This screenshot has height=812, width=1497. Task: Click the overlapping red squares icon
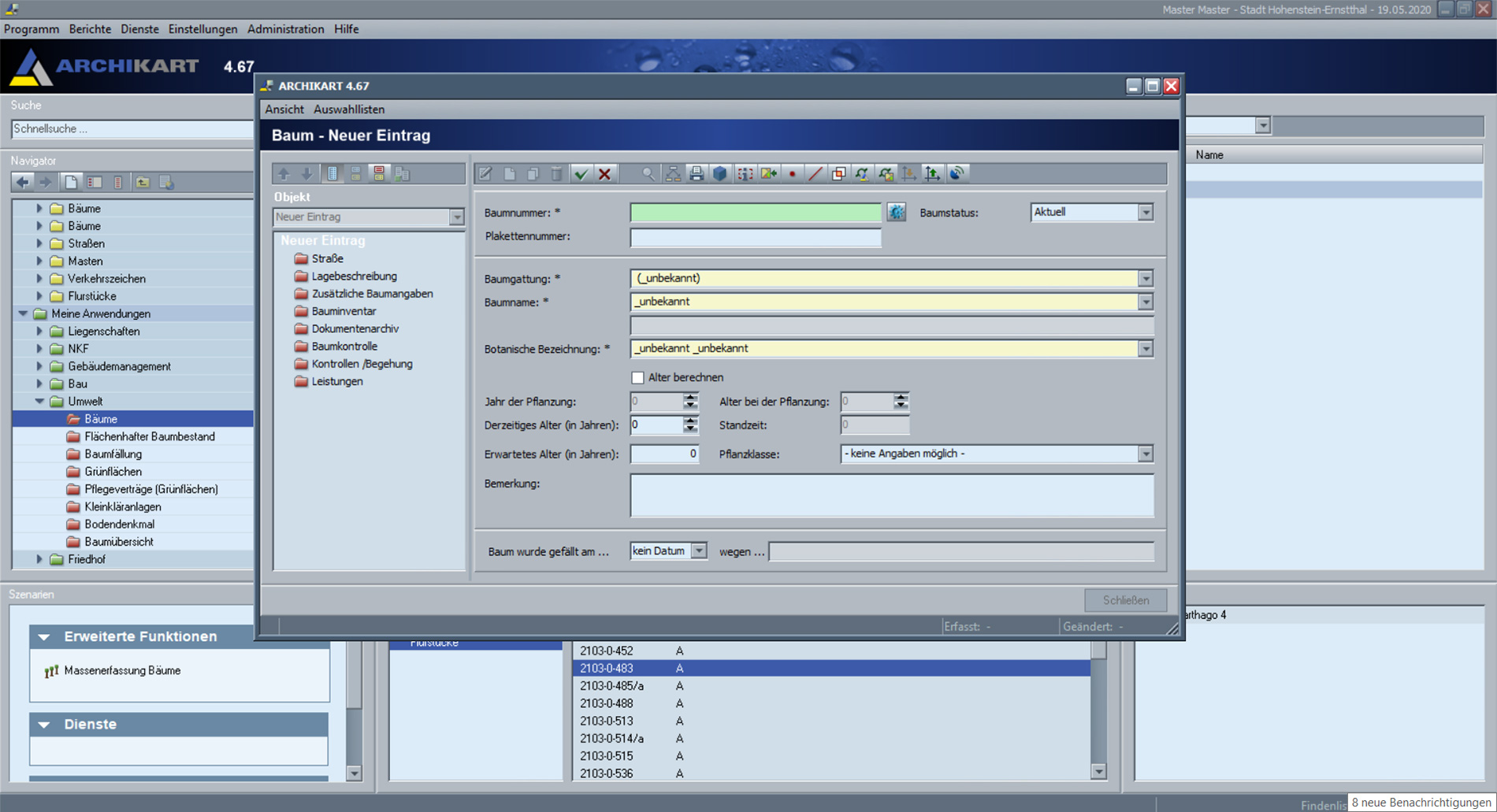(x=838, y=174)
